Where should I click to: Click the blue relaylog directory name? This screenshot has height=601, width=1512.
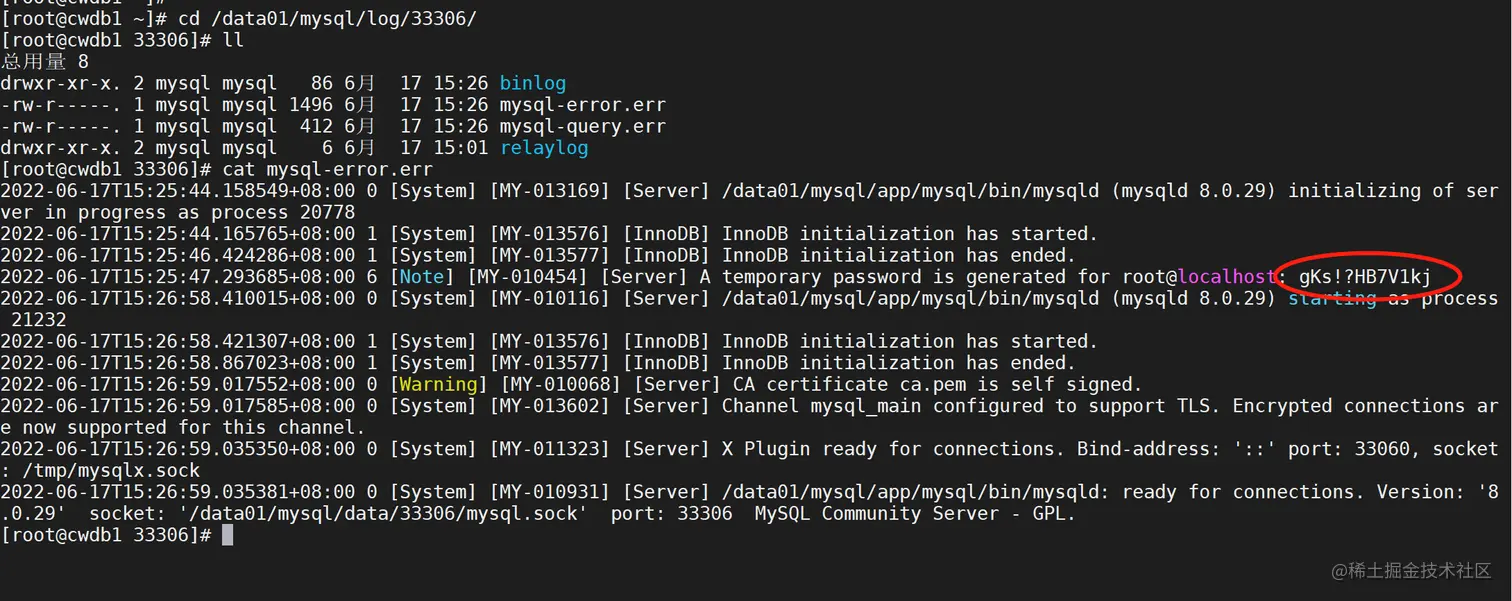(544, 148)
